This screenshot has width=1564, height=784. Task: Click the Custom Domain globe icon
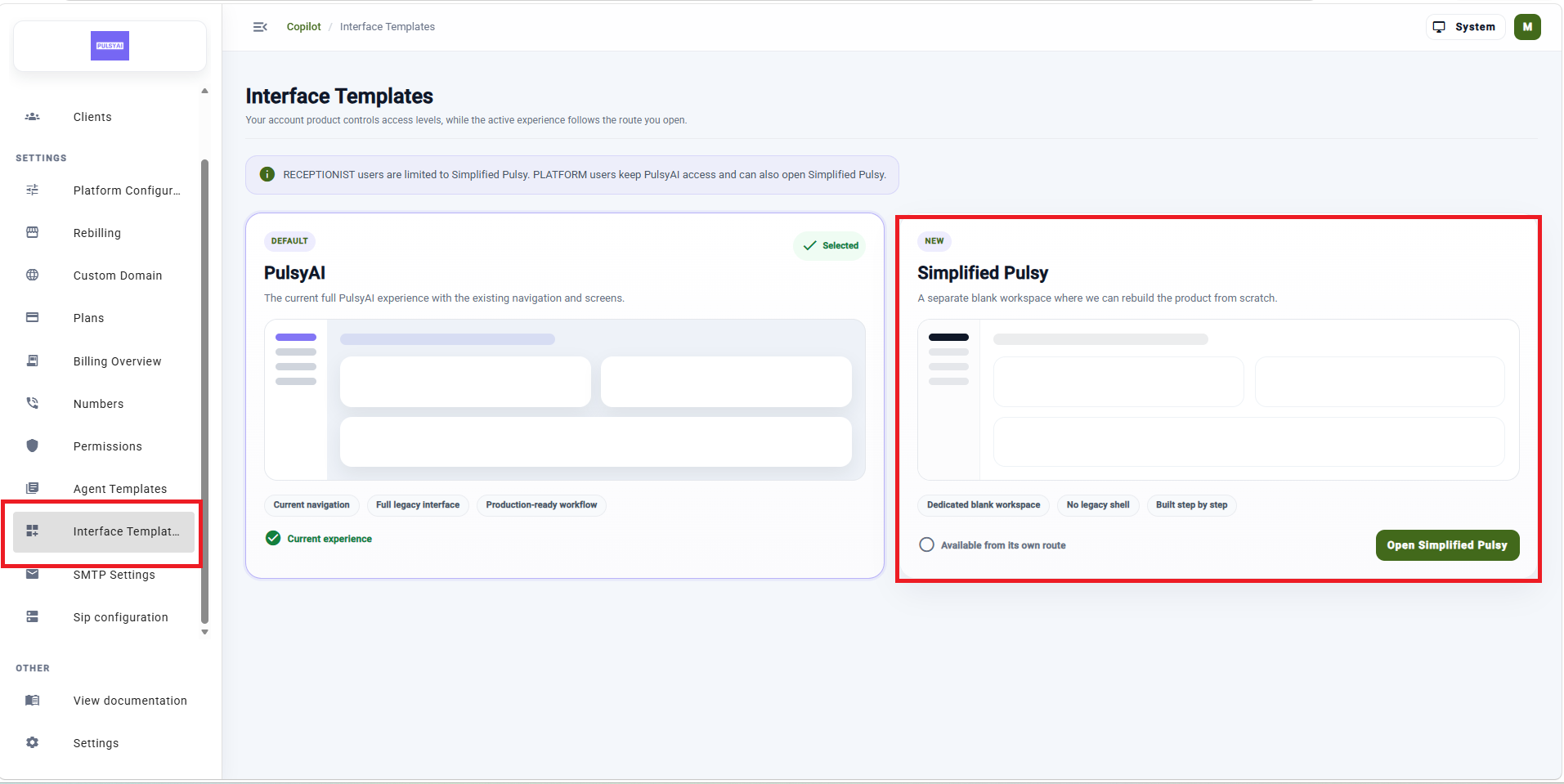pos(32,276)
